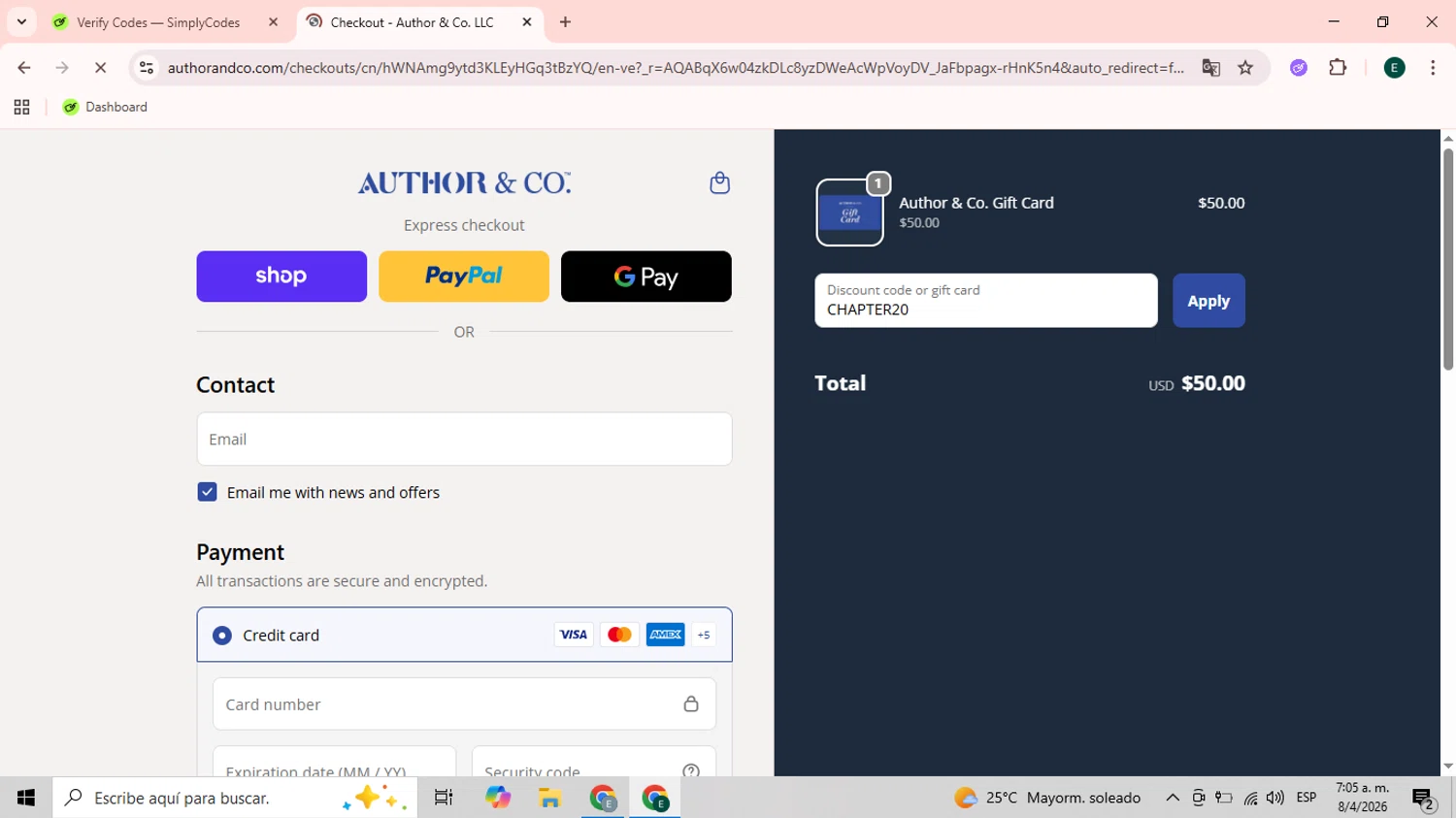1456x818 pixels.
Task: Select the Credit card payment option
Action: [x=222, y=636]
